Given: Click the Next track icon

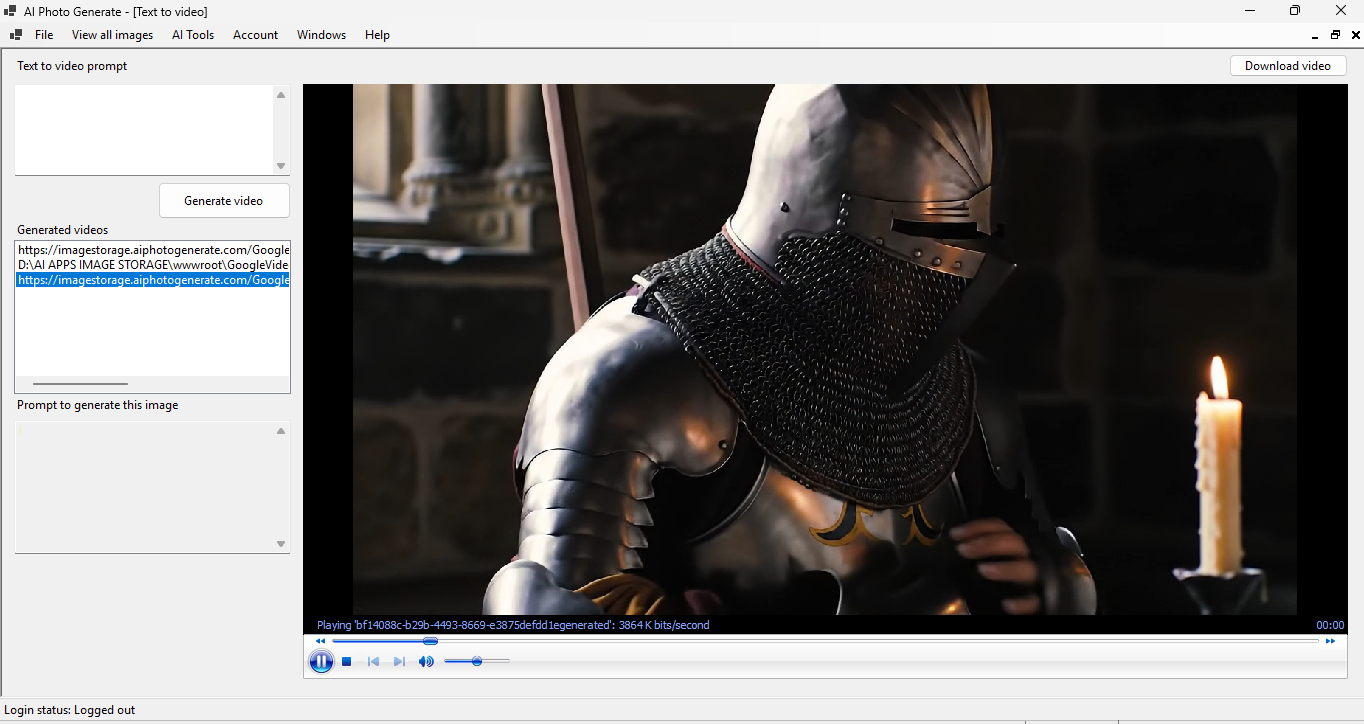Looking at the screenshot, I should click(399, 661).
